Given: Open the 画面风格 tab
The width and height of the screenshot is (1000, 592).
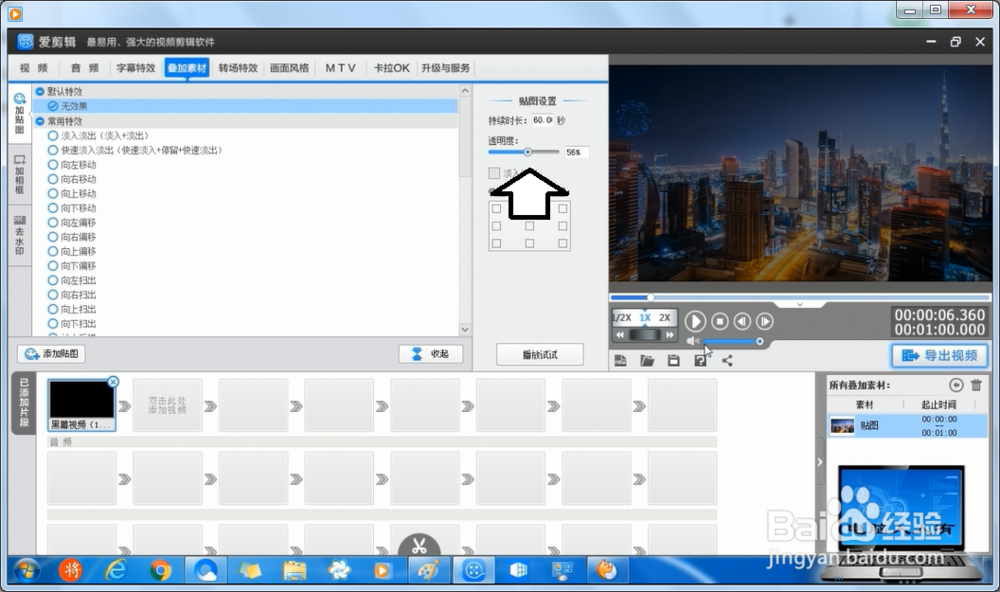Looking at the screenshot, I should (289, 68).
